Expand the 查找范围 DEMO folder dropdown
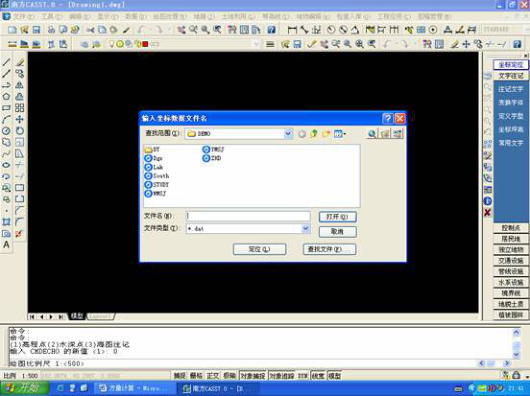 tap(288, 133)
